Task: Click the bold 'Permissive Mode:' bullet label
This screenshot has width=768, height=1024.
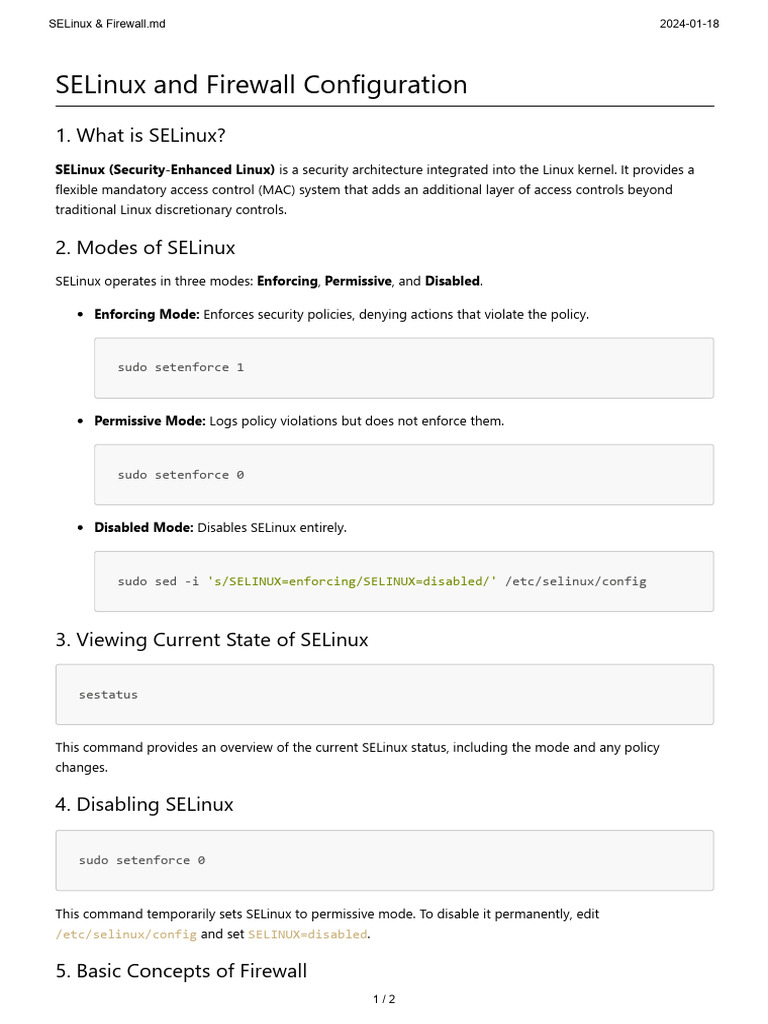Action: [150, 421]
